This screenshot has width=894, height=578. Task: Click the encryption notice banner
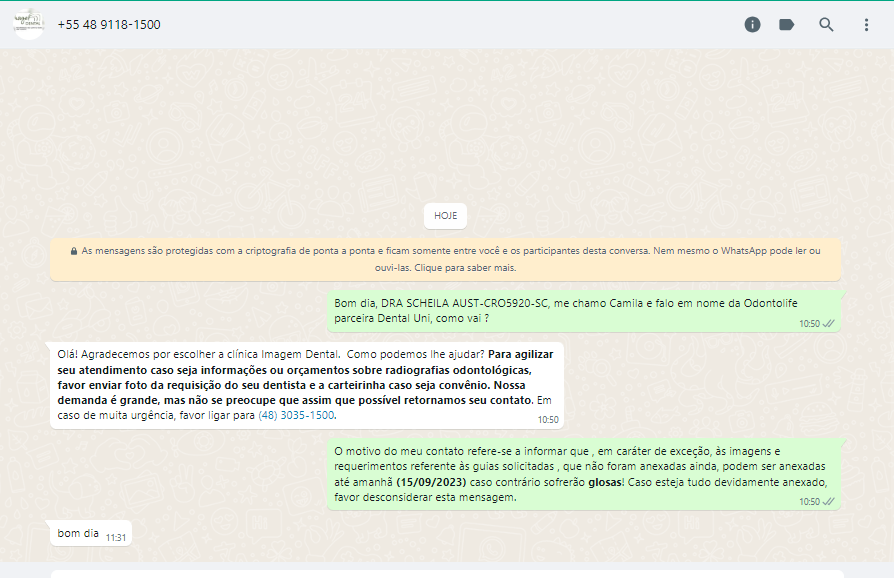[445, 259]
